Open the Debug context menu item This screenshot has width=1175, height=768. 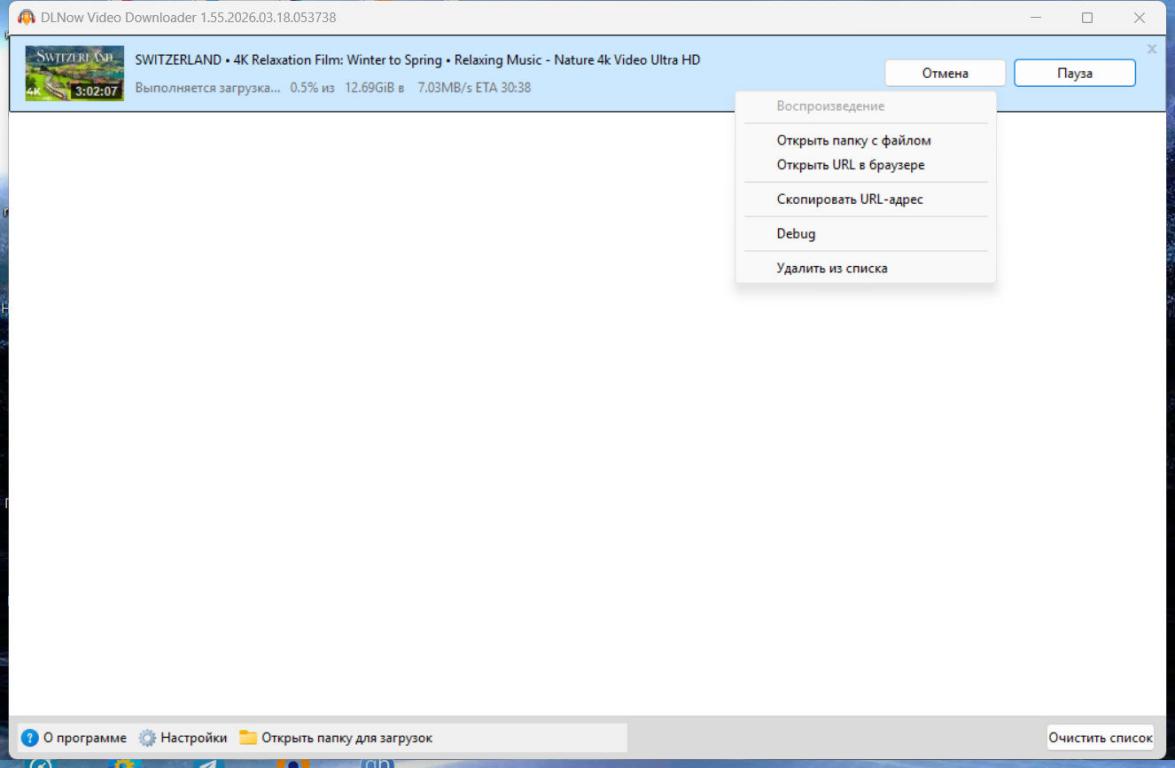pos(796,234)
